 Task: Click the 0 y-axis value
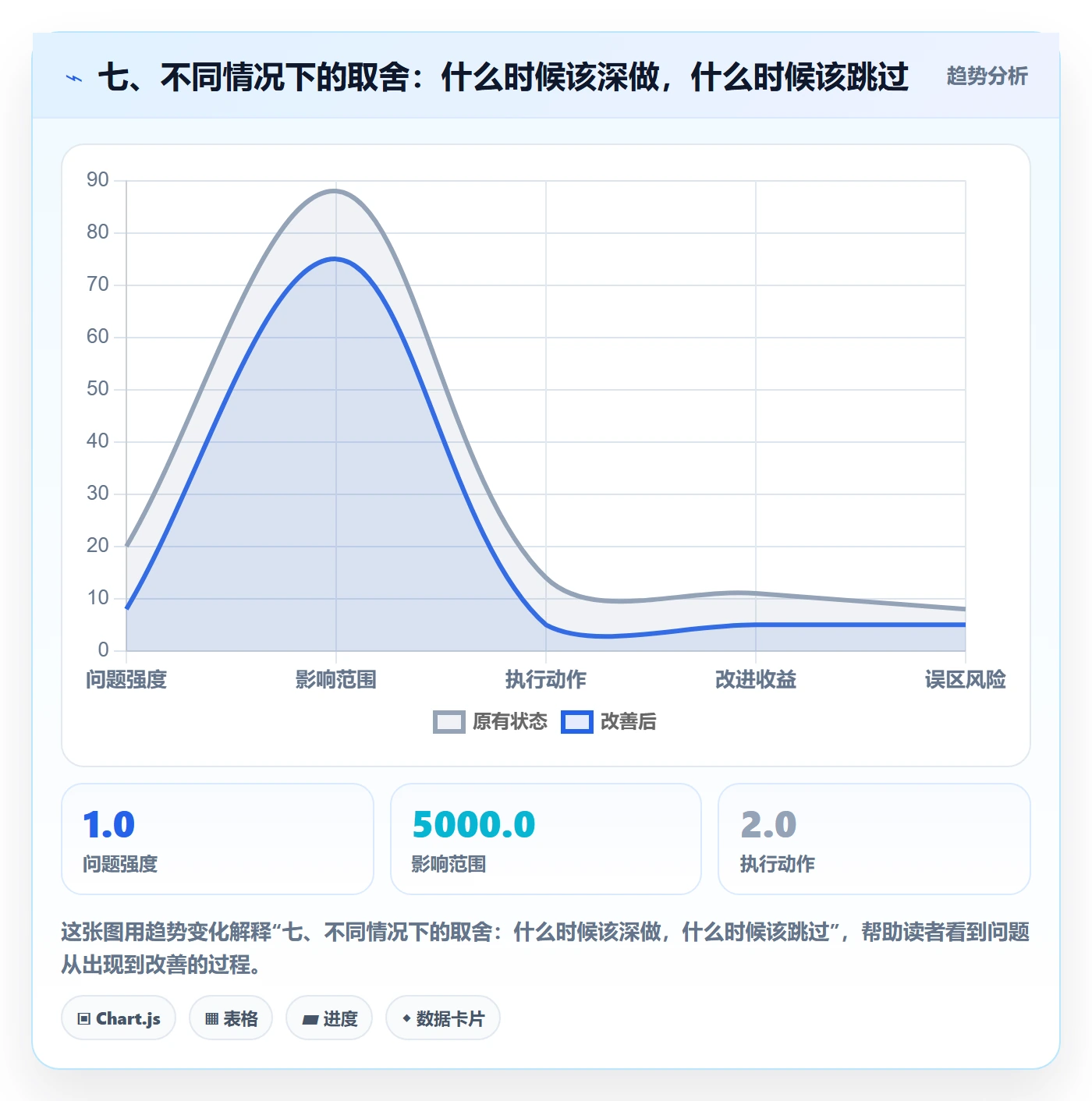pos(103,650)
